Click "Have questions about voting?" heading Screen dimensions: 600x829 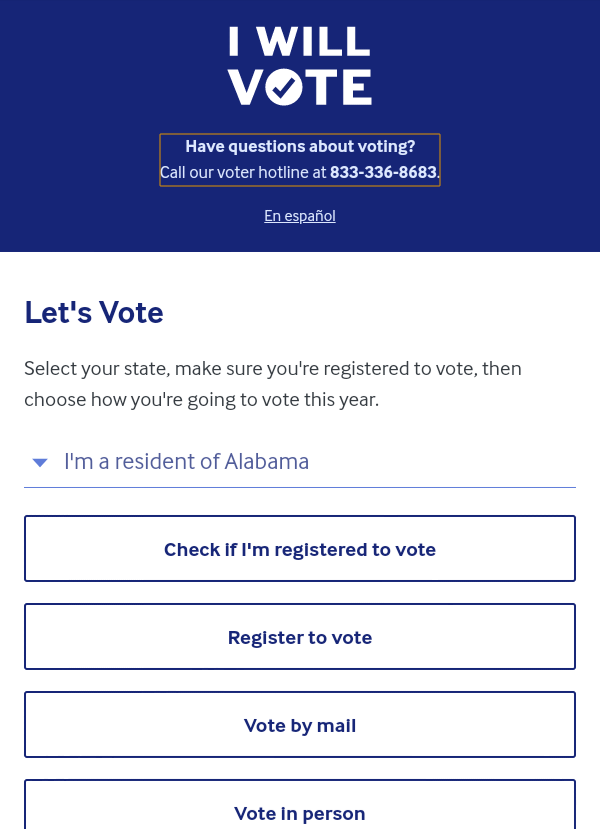tap(300, 146)
